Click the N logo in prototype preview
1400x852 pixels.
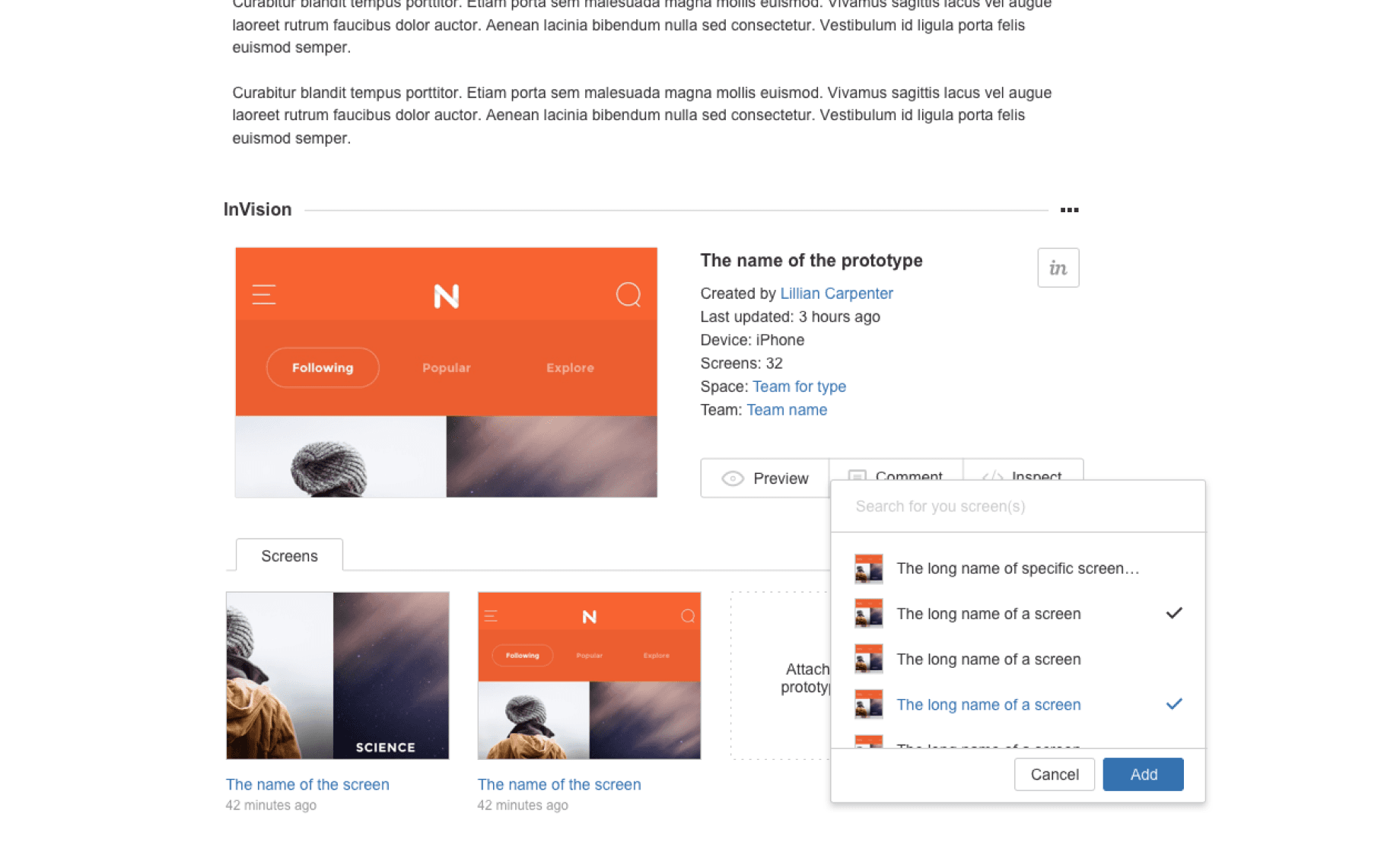[446, 296]
